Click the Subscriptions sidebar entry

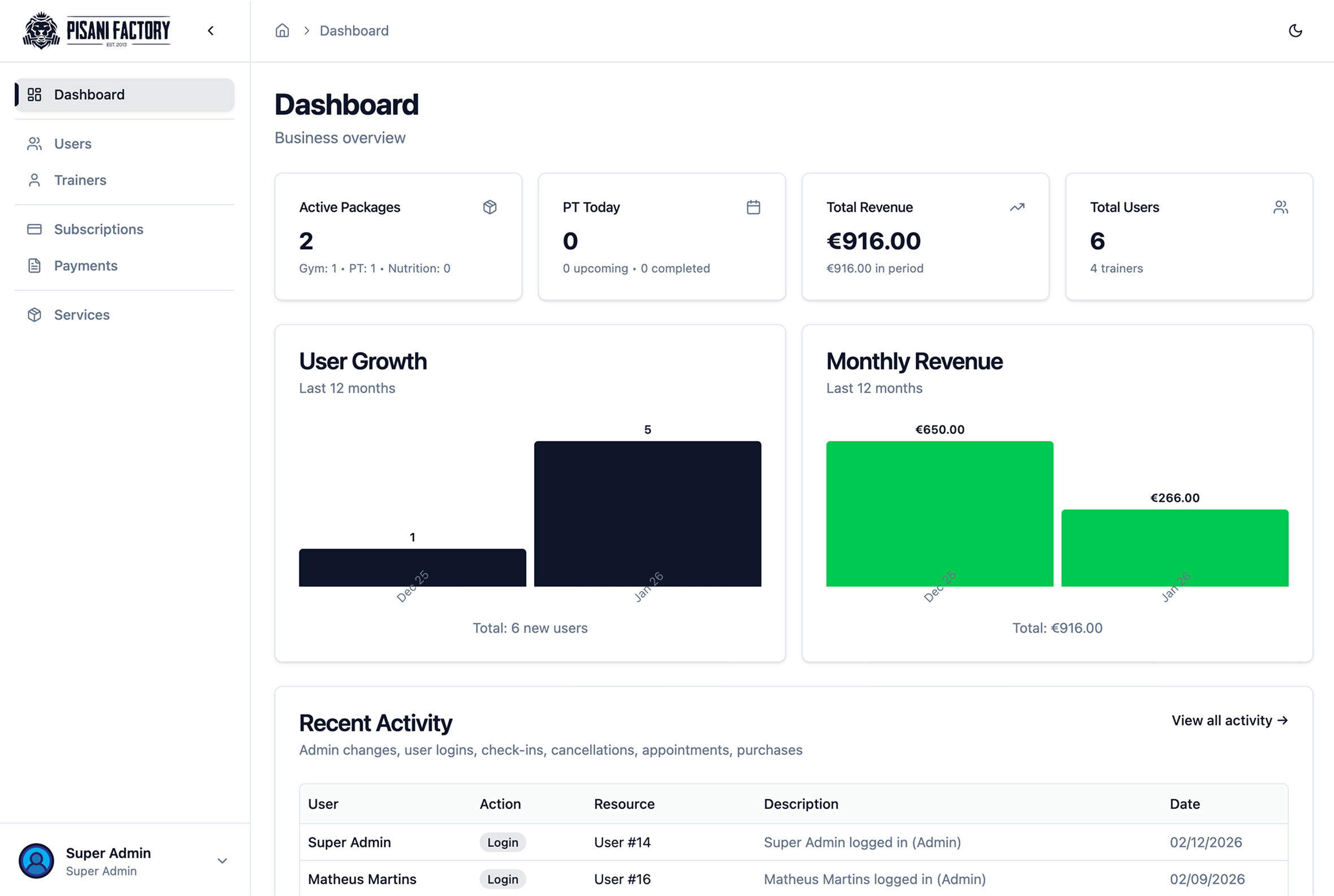(x=98, y=229)
